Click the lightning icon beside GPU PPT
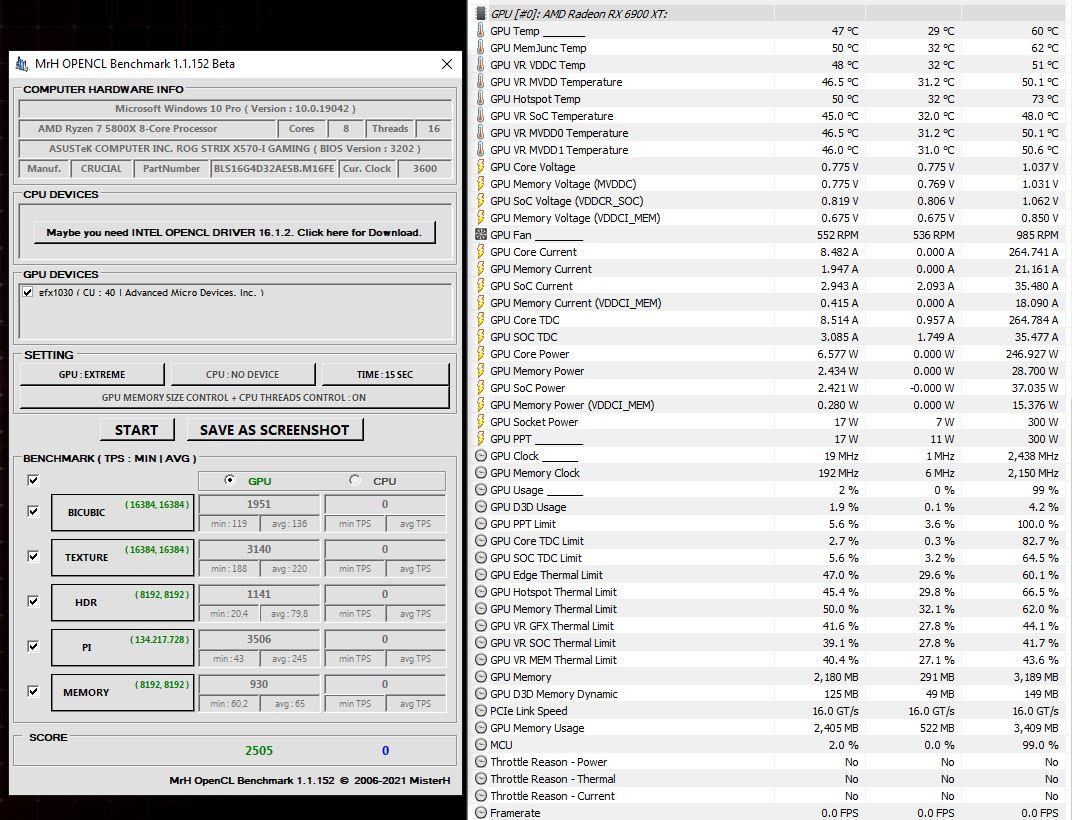This screenshot has width=1072, height=820. coord(481,438)
